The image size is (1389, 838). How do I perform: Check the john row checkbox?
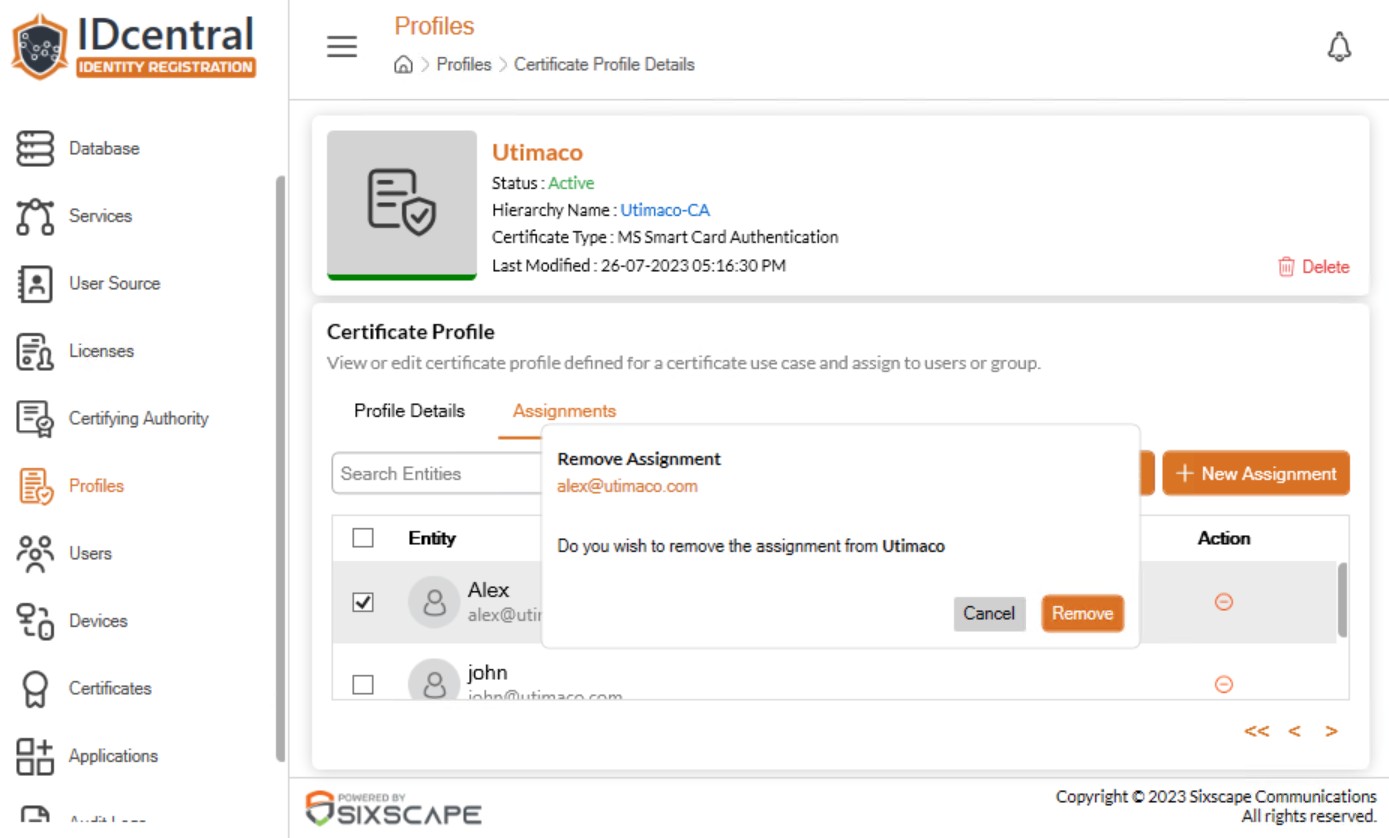click(363, 684)
